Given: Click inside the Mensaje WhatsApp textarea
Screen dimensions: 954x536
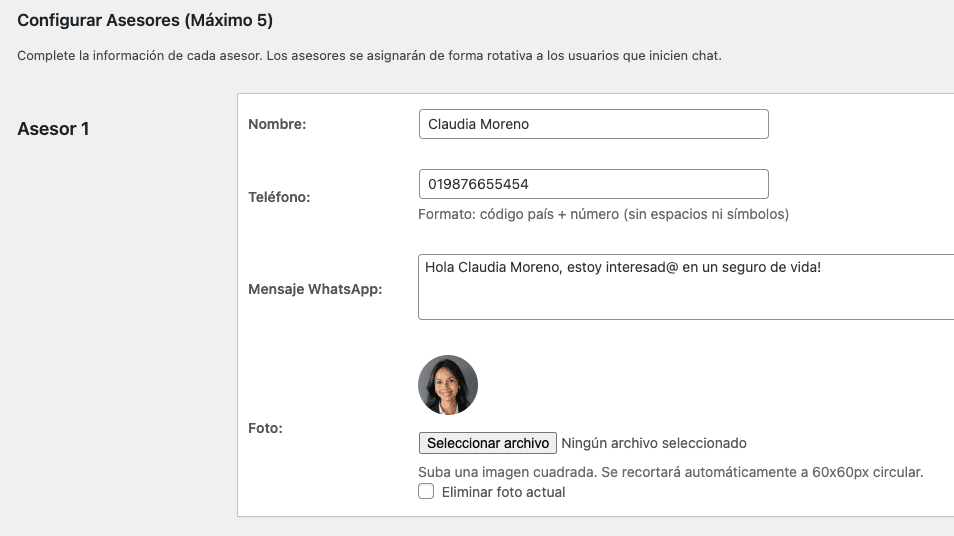Looking at the screenshot, I should pyautogui.click(x=685, y=297).
